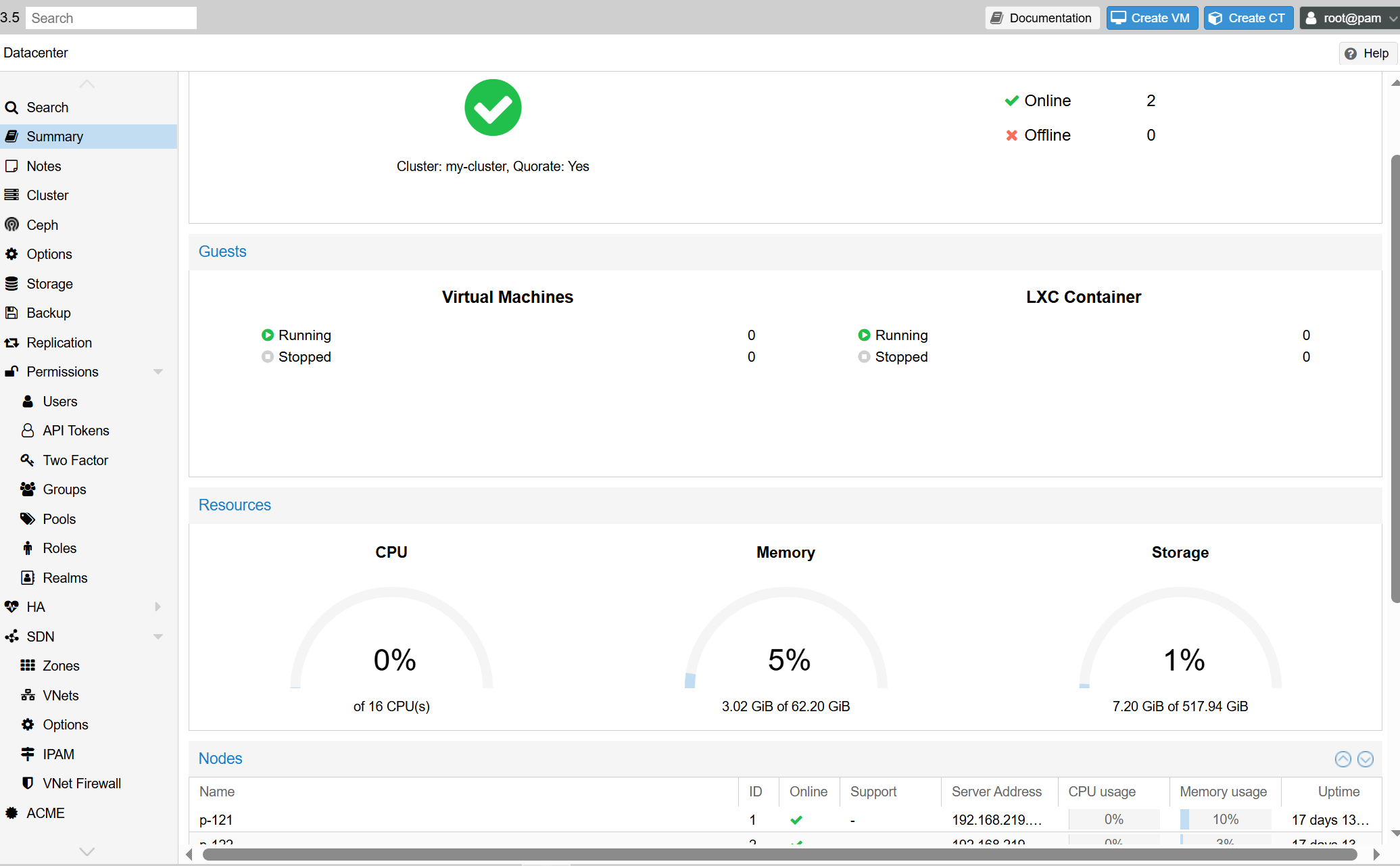Image resolution: width=1400 pixels, height=866 pixels.
Task: Click the Ceph icon in sidebar
Action: pos(11,224)
